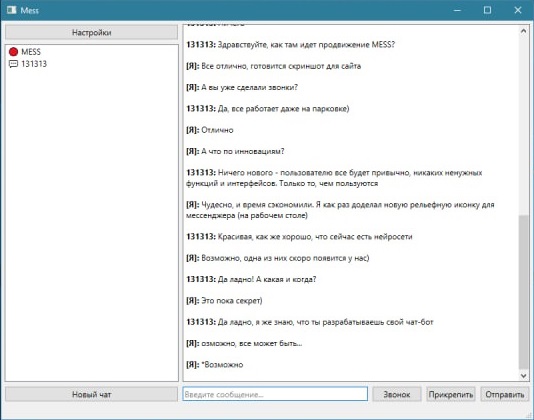Click message "Здравствуйте, как там идет продвижение MESS?"
This screenshot has width=534, height=420.
(x=290, y=45)
